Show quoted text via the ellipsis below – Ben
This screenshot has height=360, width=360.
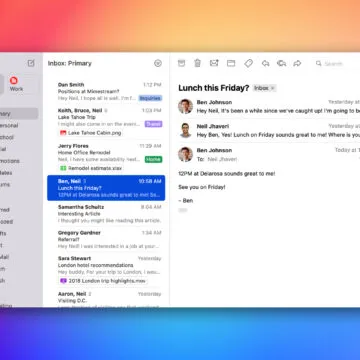tap(182, 210)
